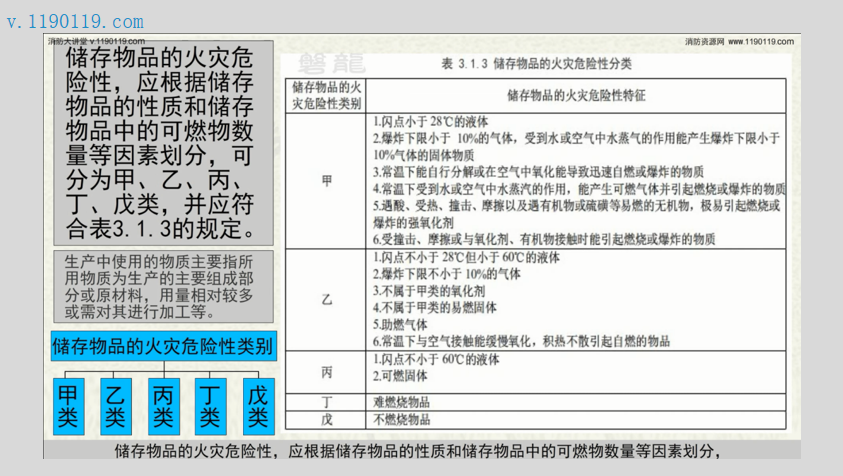Click the v.1190119.com link at top

[75, 22]
